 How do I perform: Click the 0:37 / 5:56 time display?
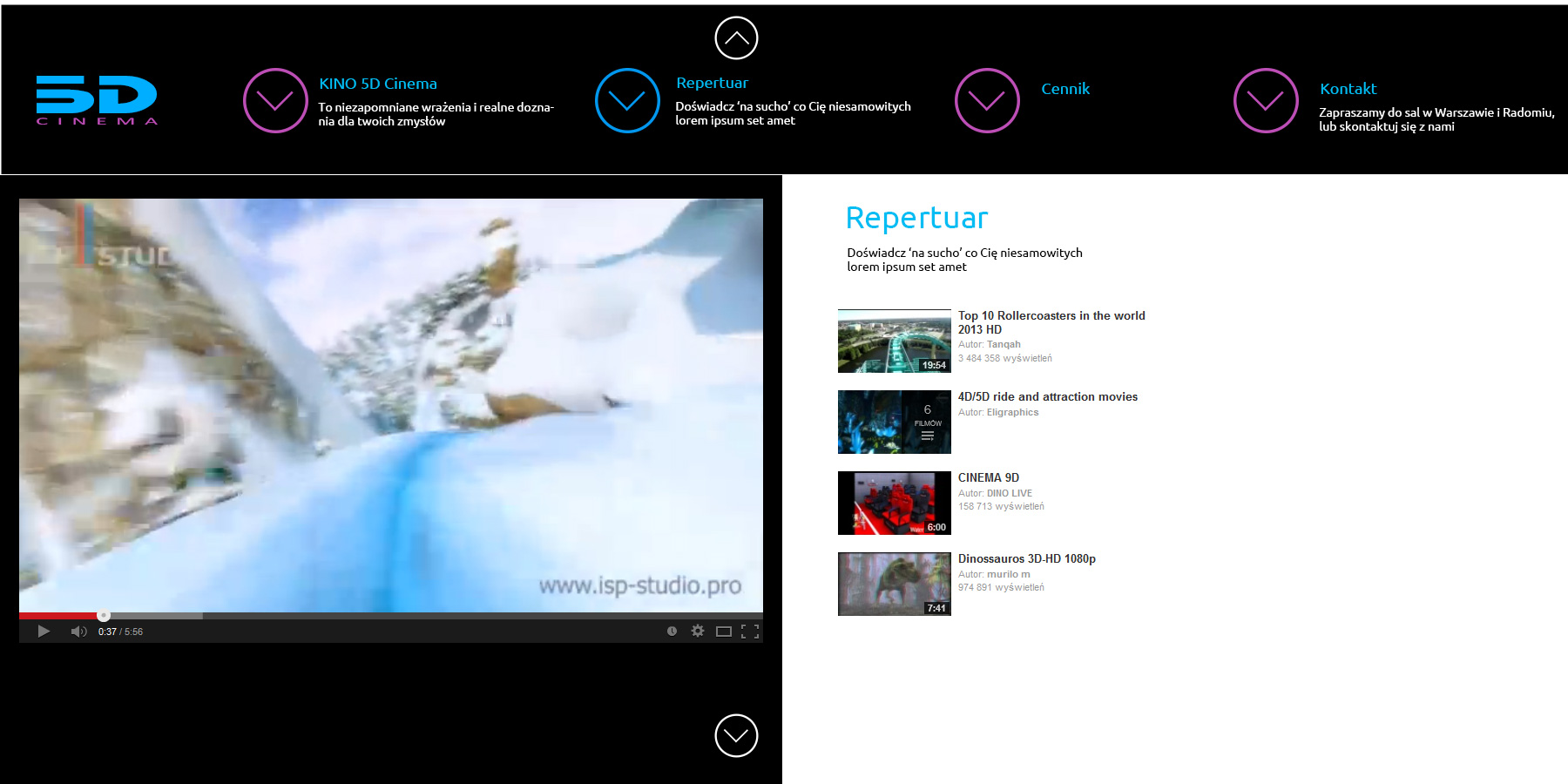(120, 632)
